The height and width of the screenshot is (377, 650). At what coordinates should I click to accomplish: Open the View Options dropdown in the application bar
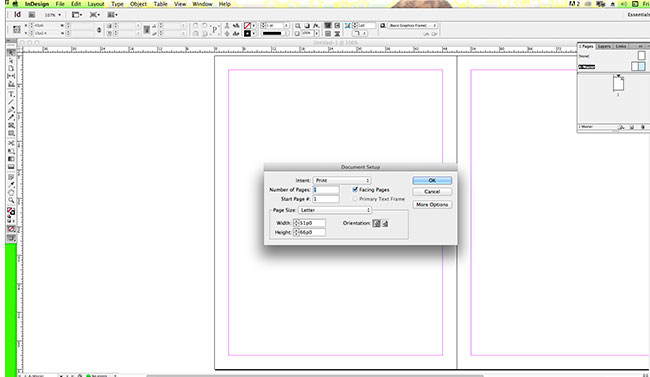tap(77, 15)
